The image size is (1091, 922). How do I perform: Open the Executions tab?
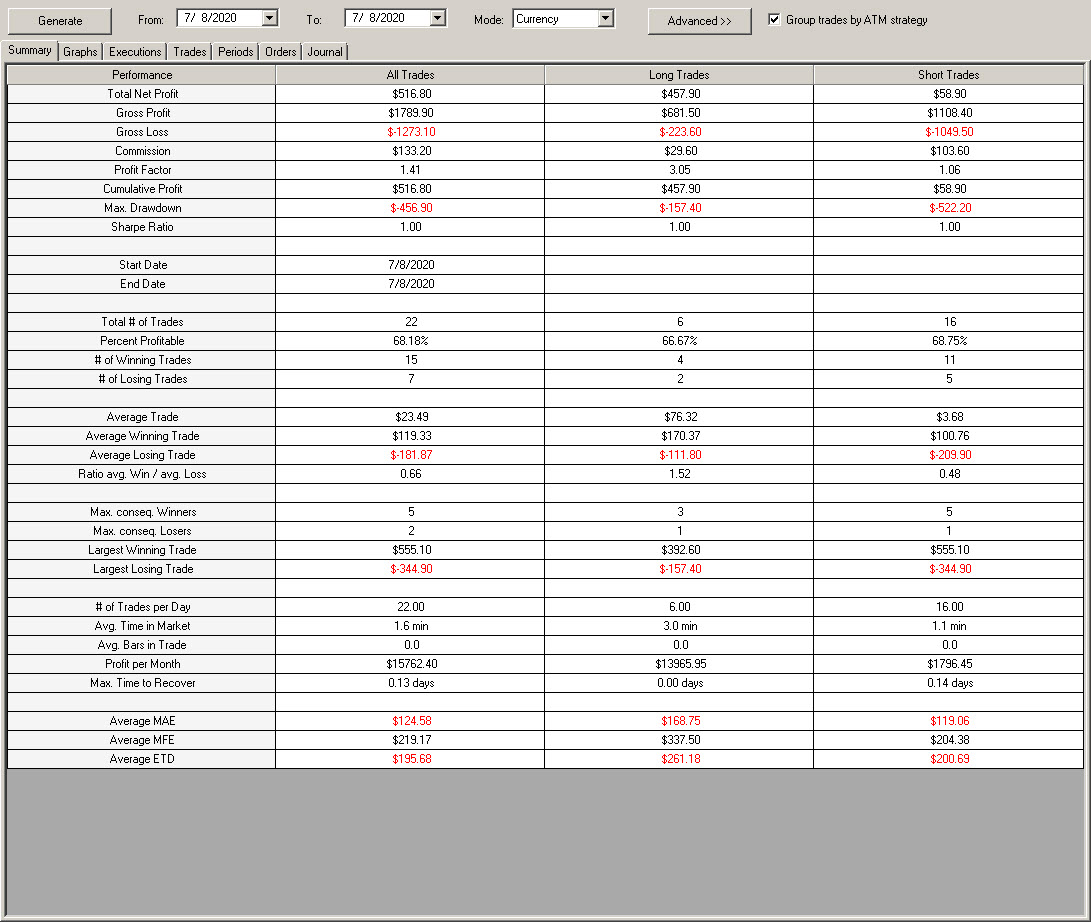pos(135,51)
